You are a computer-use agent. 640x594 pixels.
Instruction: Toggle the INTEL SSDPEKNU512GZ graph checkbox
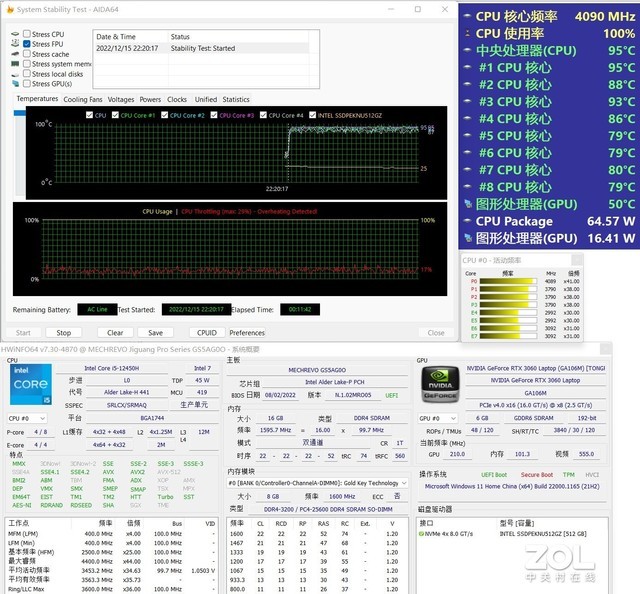[313, 115]
